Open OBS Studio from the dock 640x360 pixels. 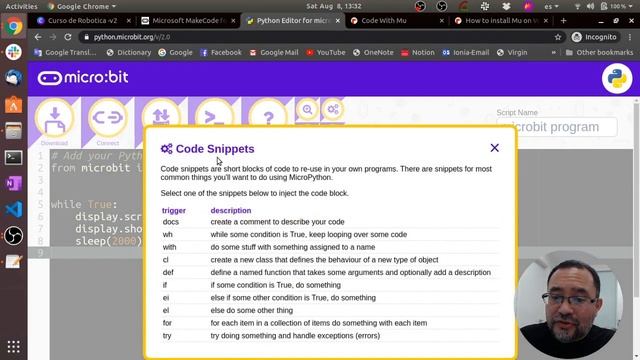13,236
